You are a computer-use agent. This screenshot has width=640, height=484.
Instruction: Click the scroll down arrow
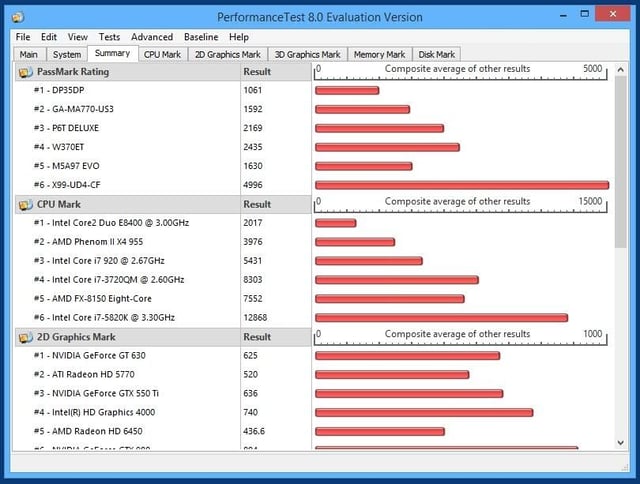pyautogui.click(x=620, y=443)
